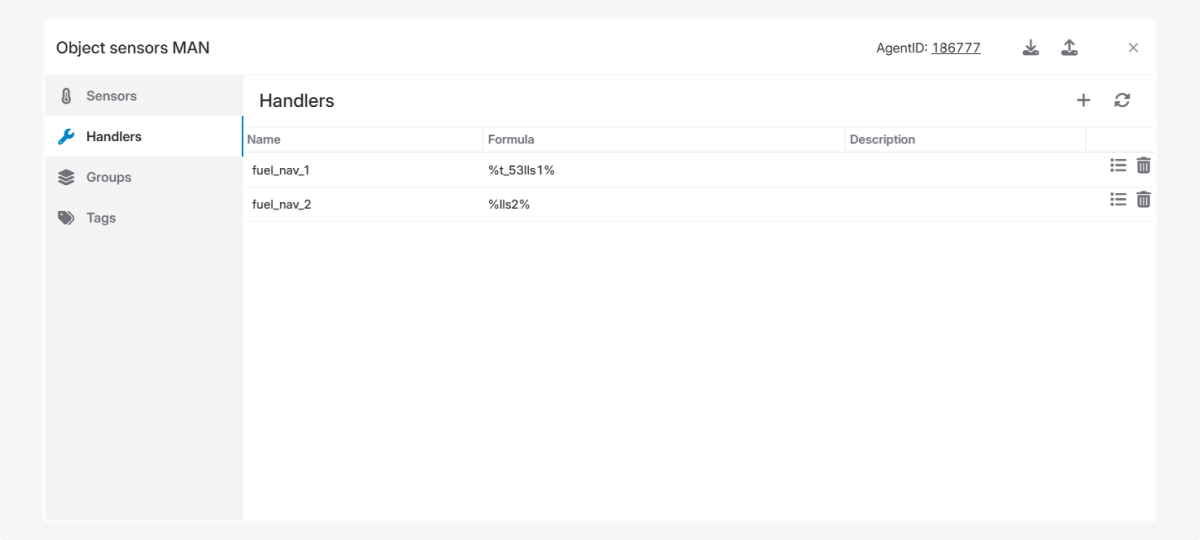Delete the fuel_nav_2 handler

[x=1144, y=200]
